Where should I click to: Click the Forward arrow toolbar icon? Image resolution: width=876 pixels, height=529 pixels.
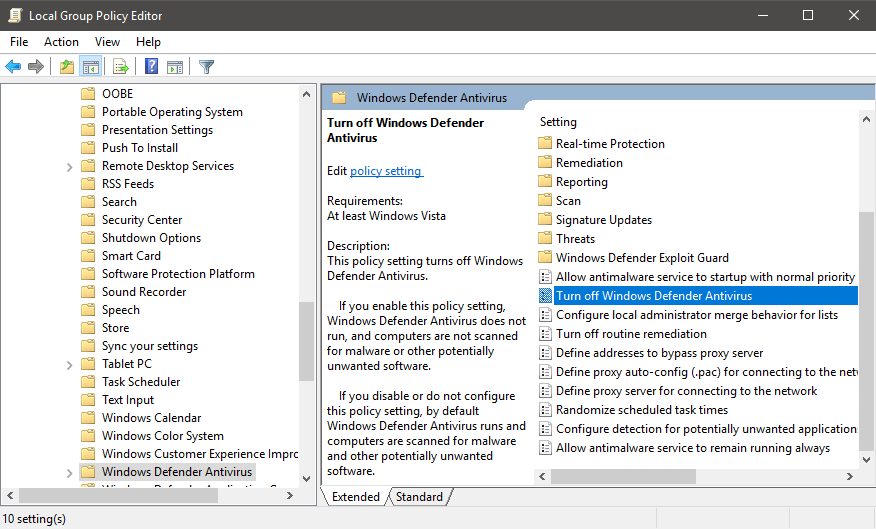pos(36,67)
